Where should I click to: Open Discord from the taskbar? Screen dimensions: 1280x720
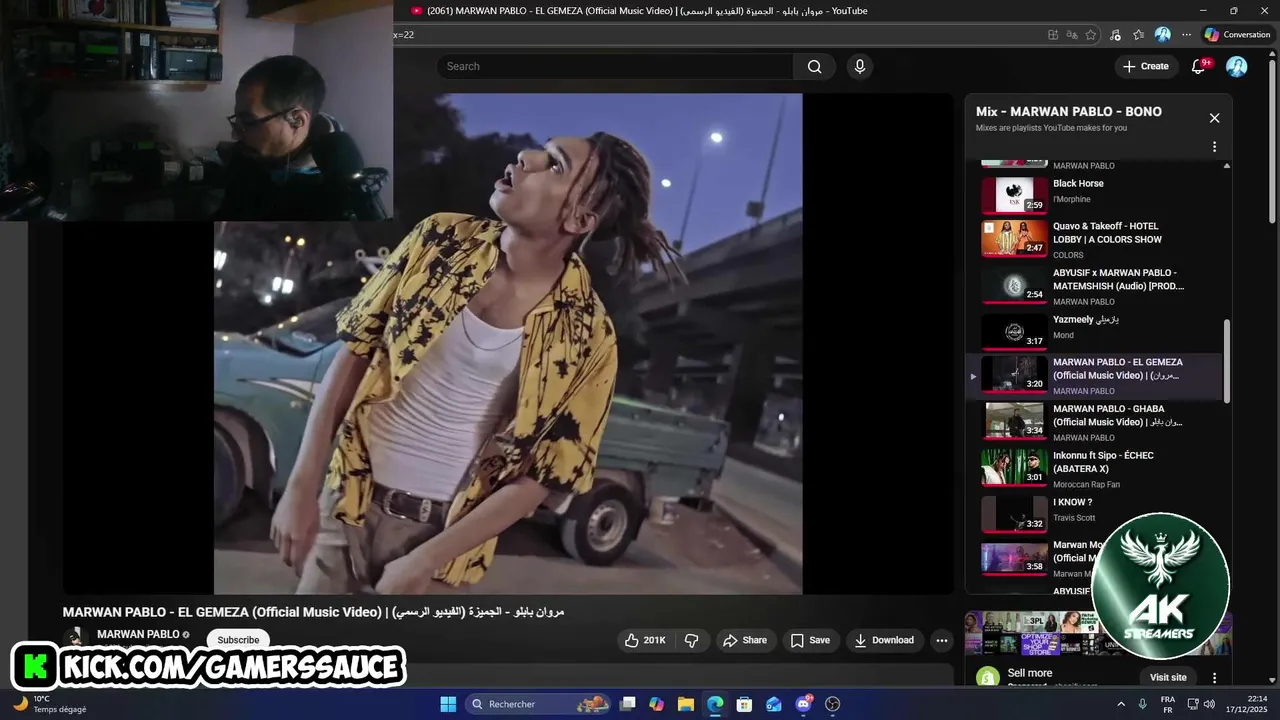pos(803,704)
